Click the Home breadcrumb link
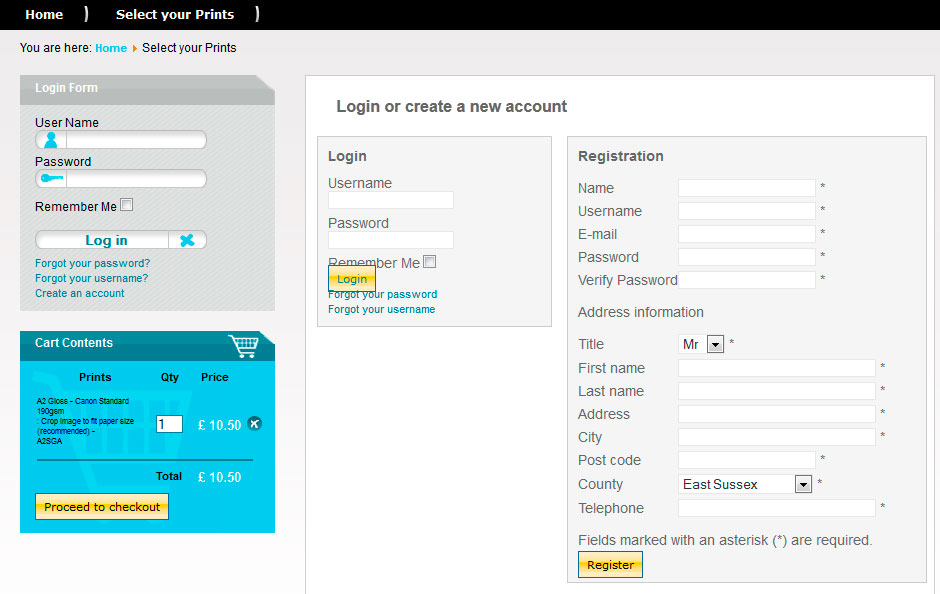Viewport: 940px width, 594px height. click(x=111, y=48)
